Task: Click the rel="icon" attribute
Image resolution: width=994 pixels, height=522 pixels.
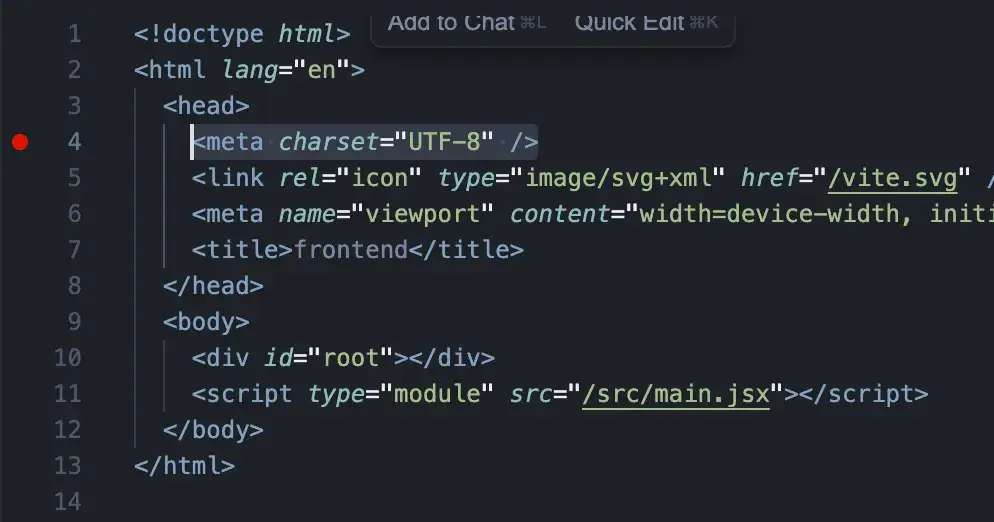Action: [350, 178]
